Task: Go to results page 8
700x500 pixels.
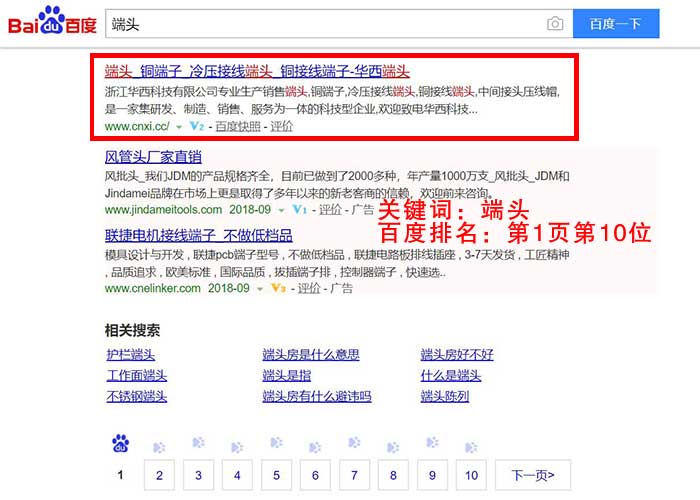Action: (x=393, y=475)
